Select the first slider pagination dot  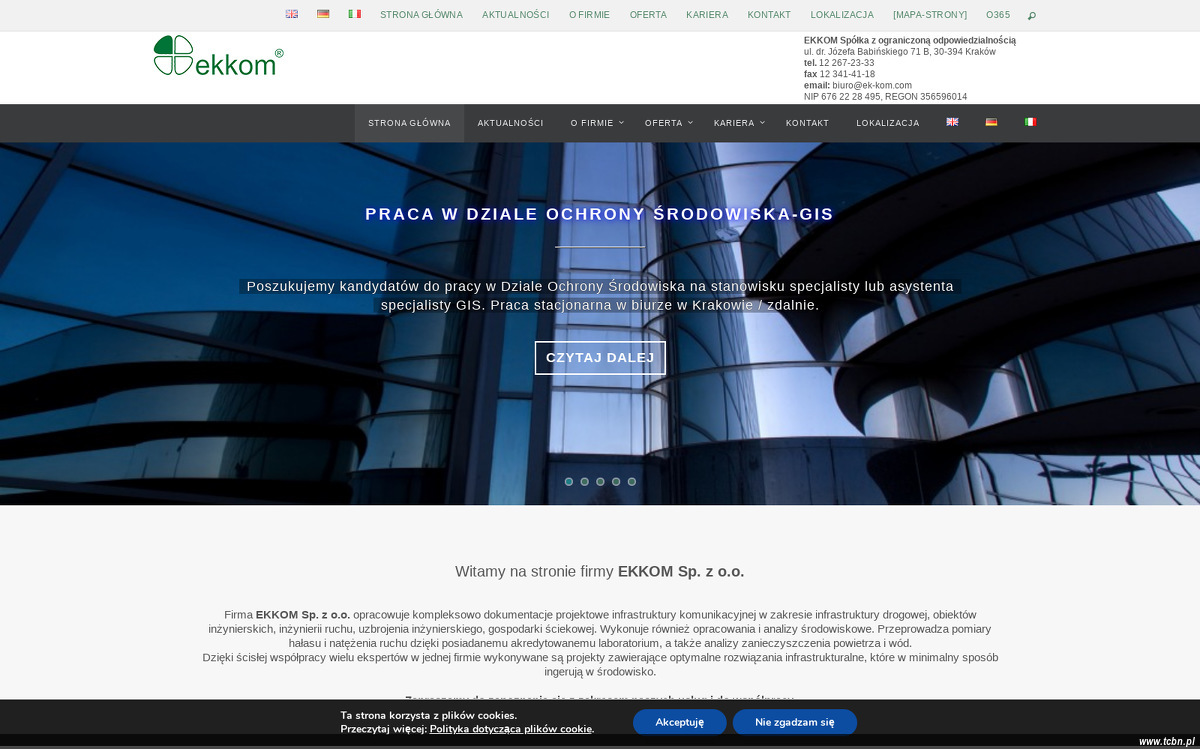pos(569,482)
